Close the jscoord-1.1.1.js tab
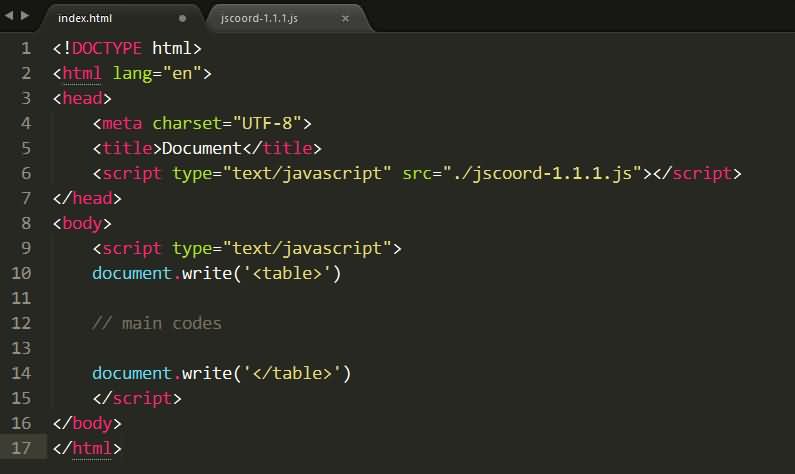The width and height of the screenshot is (795, 474). 345,19
